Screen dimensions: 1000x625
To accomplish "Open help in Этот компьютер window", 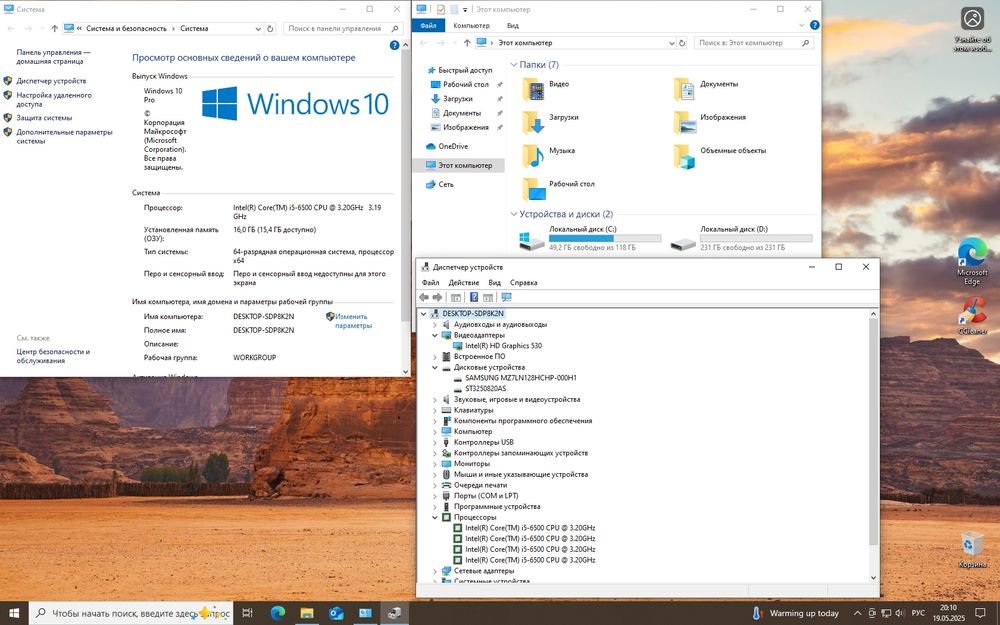I will pyautogui.click(x=814, y=26).
